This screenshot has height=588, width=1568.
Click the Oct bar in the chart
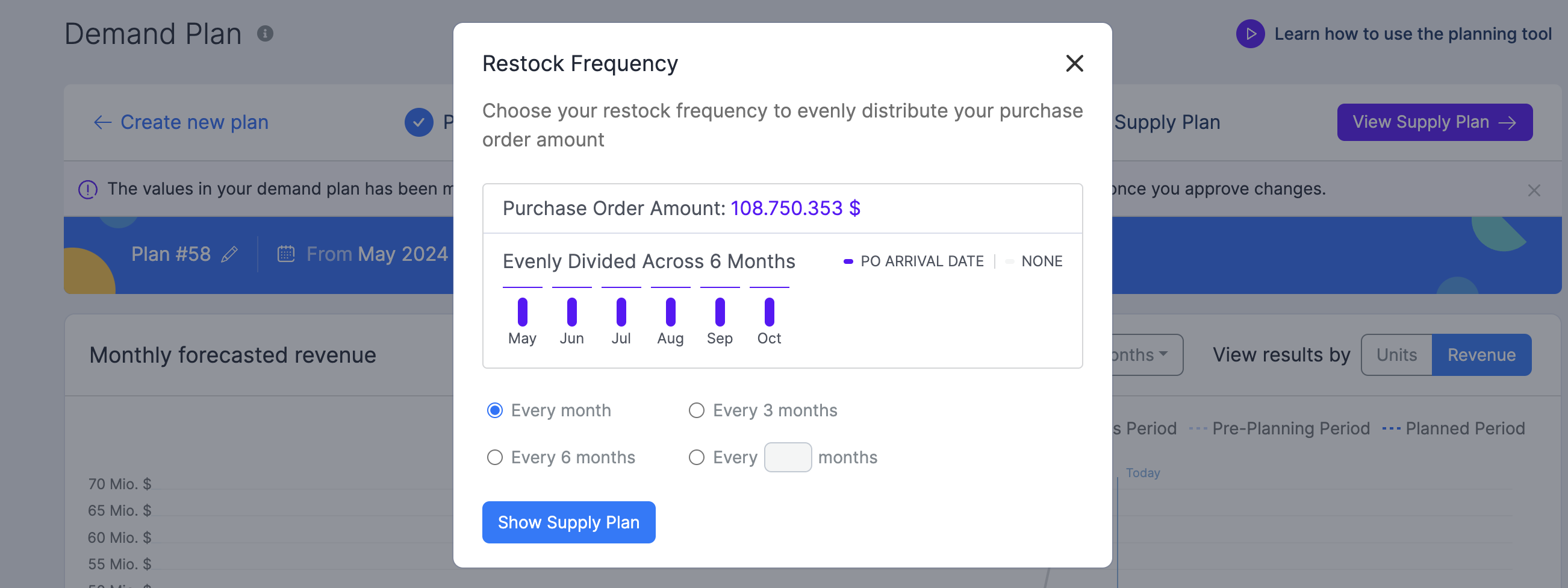pyautogui.click(x=770, y=312)
